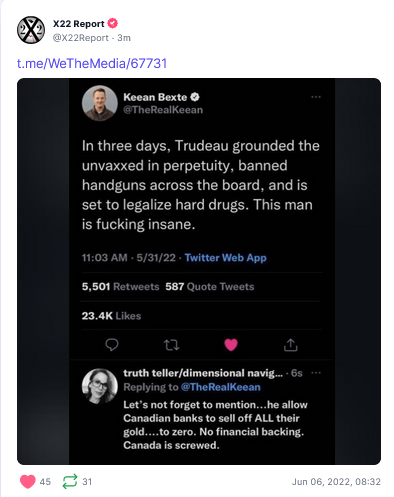Open the three-dot menu on the reply
The width and height of the screenshot is (394, 497).
coord(316,373)
